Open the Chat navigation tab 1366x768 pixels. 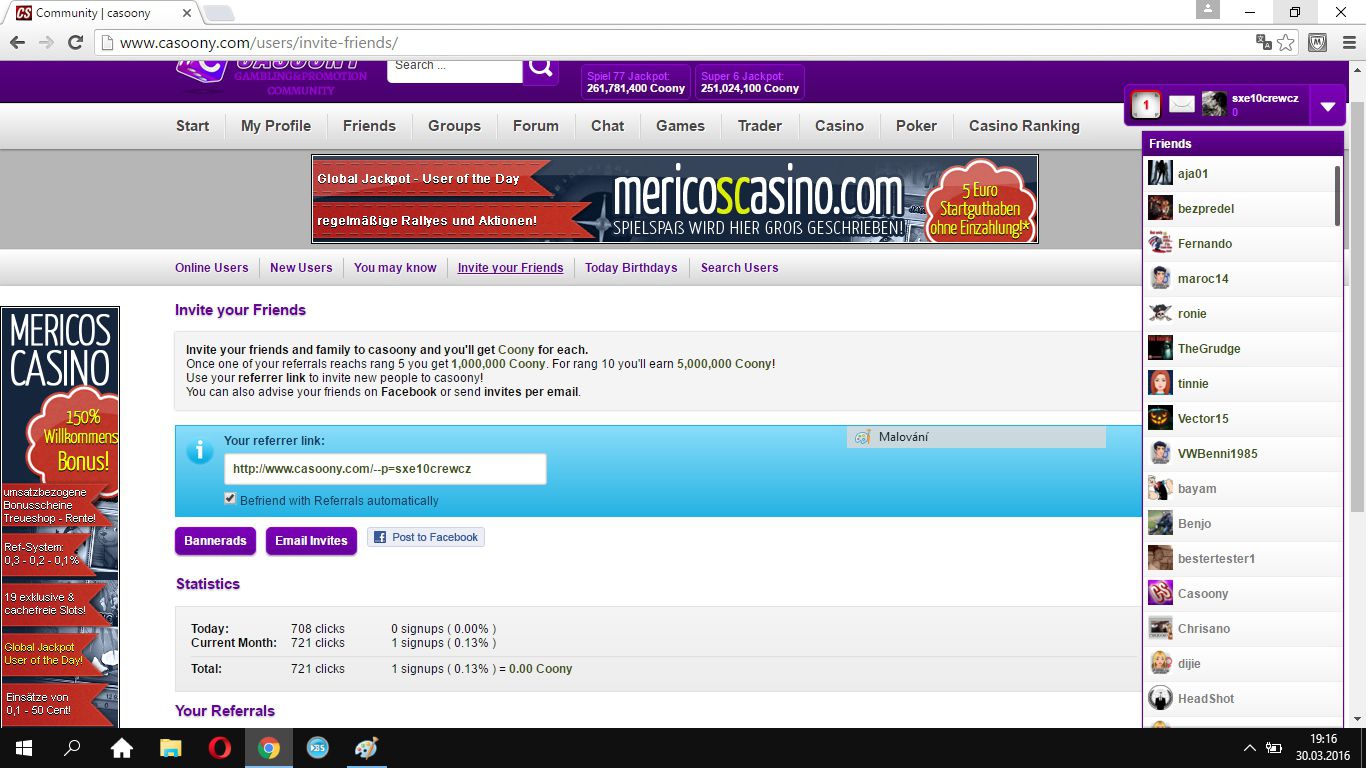point(607,126)
